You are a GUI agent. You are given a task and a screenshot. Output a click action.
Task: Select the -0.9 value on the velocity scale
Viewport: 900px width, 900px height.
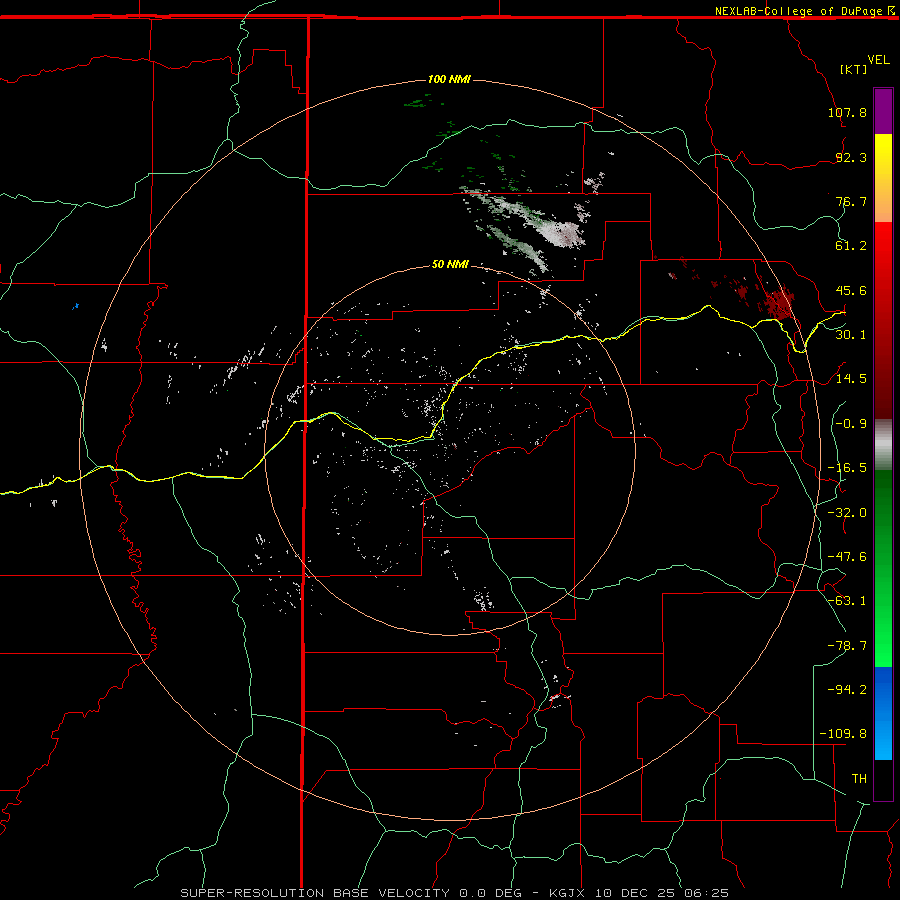coord(851,424)
